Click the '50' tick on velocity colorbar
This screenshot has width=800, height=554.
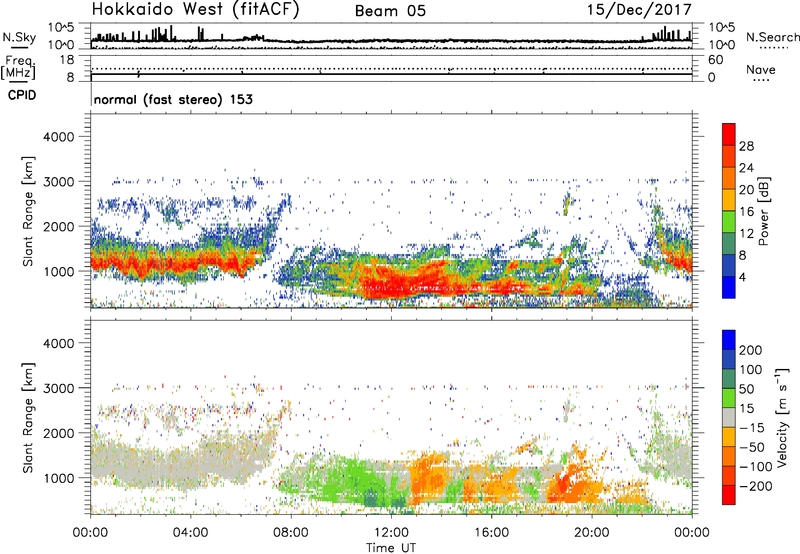pyautogui.click(x=746, y=389)
